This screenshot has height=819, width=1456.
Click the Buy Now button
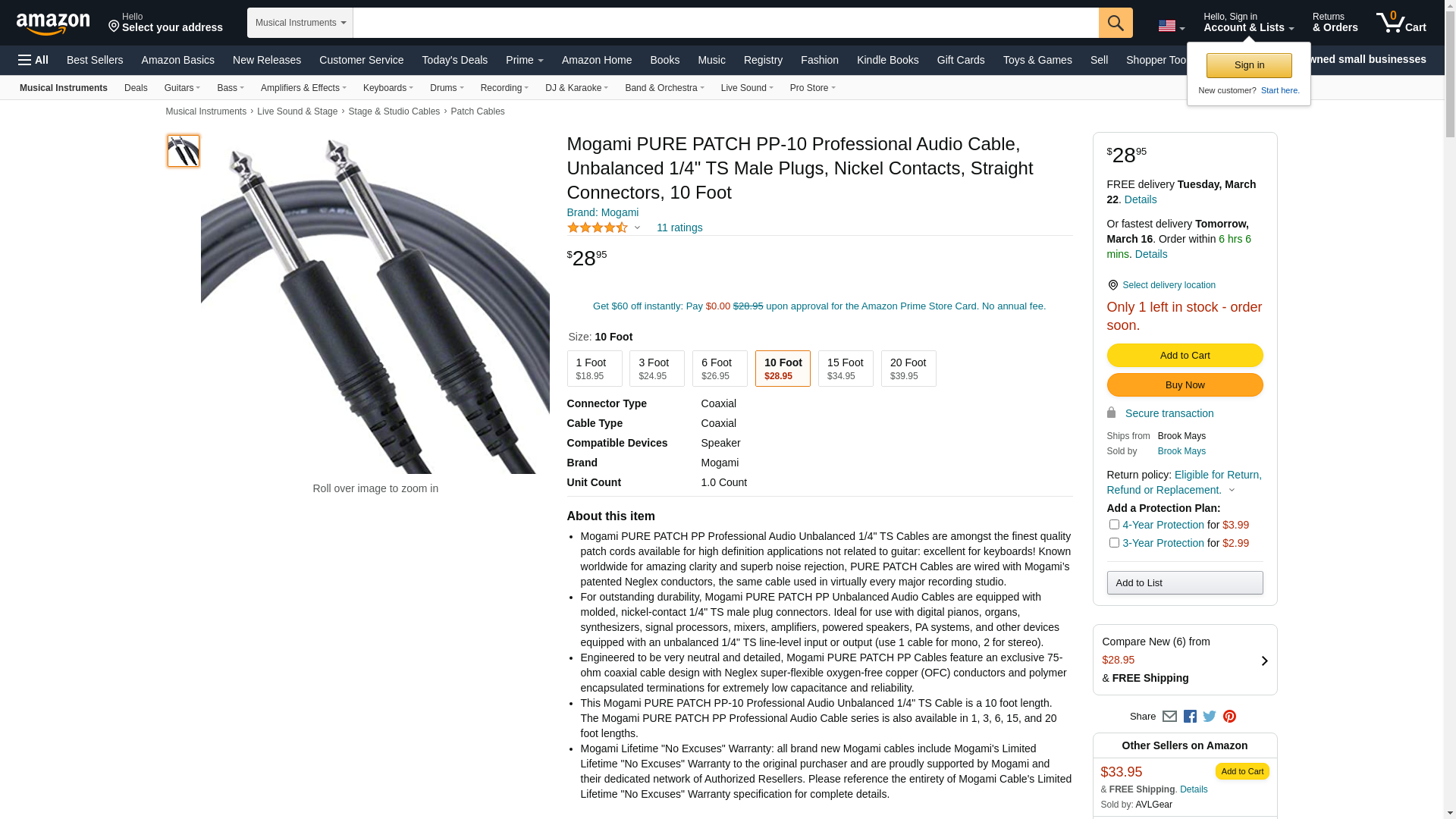[x=1185, y=384]
